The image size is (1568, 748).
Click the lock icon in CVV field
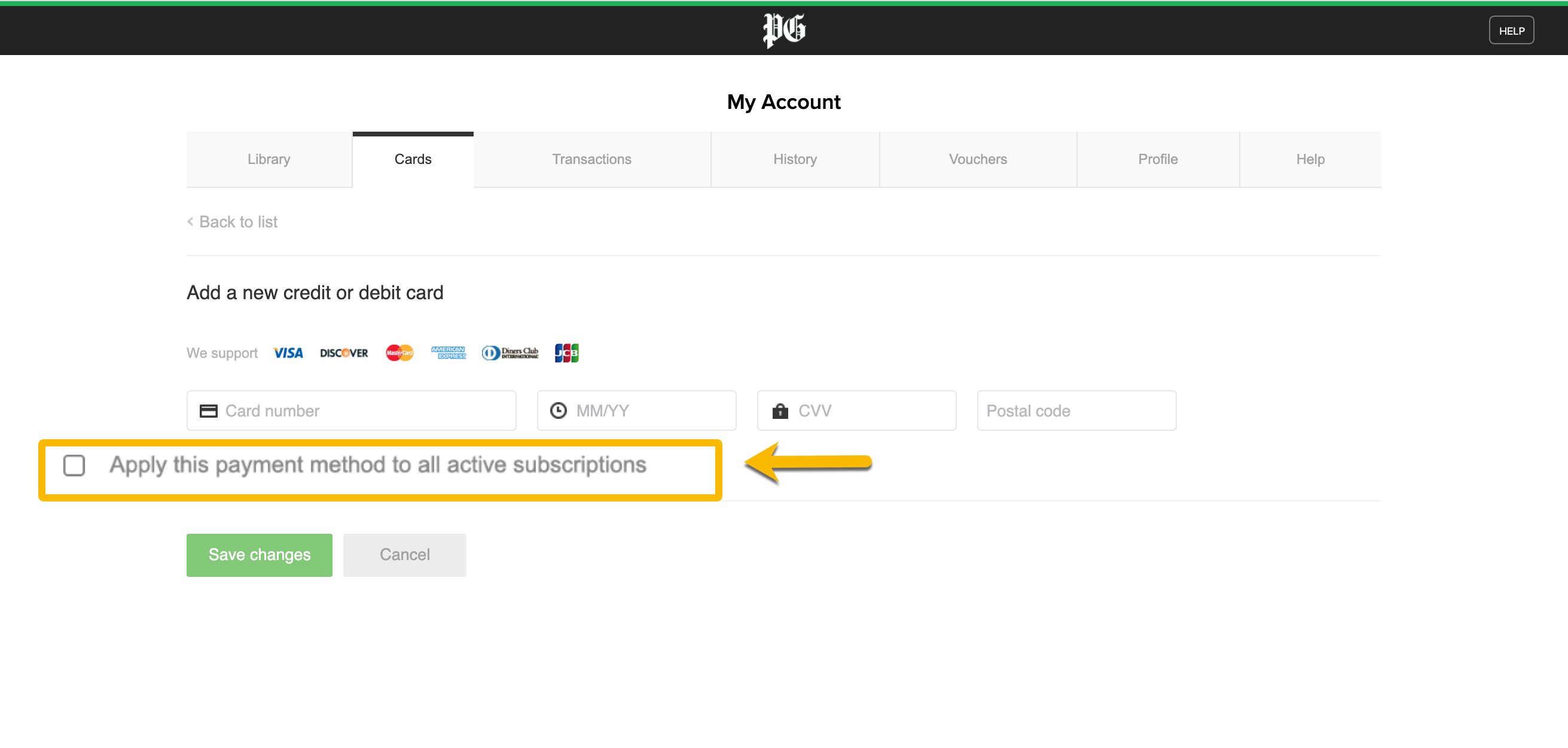780,411
